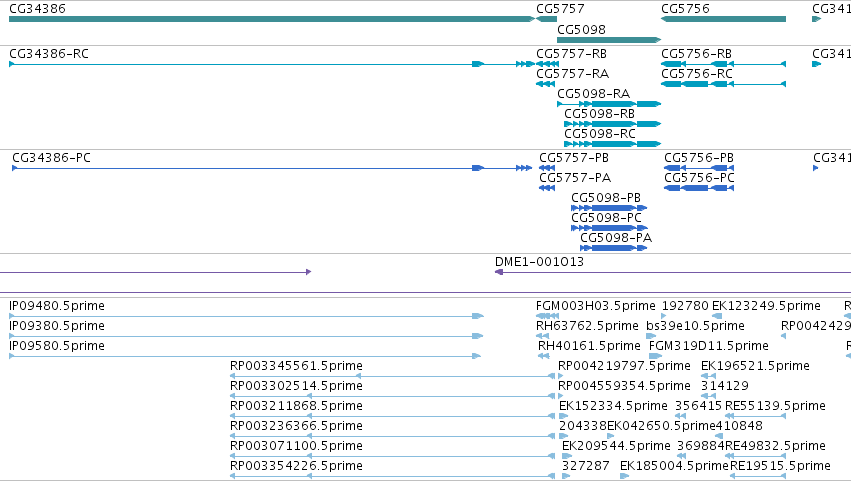Click transcript CG5098-RA
This screenshot has height=481, width=851.
(x=593, y=94)
